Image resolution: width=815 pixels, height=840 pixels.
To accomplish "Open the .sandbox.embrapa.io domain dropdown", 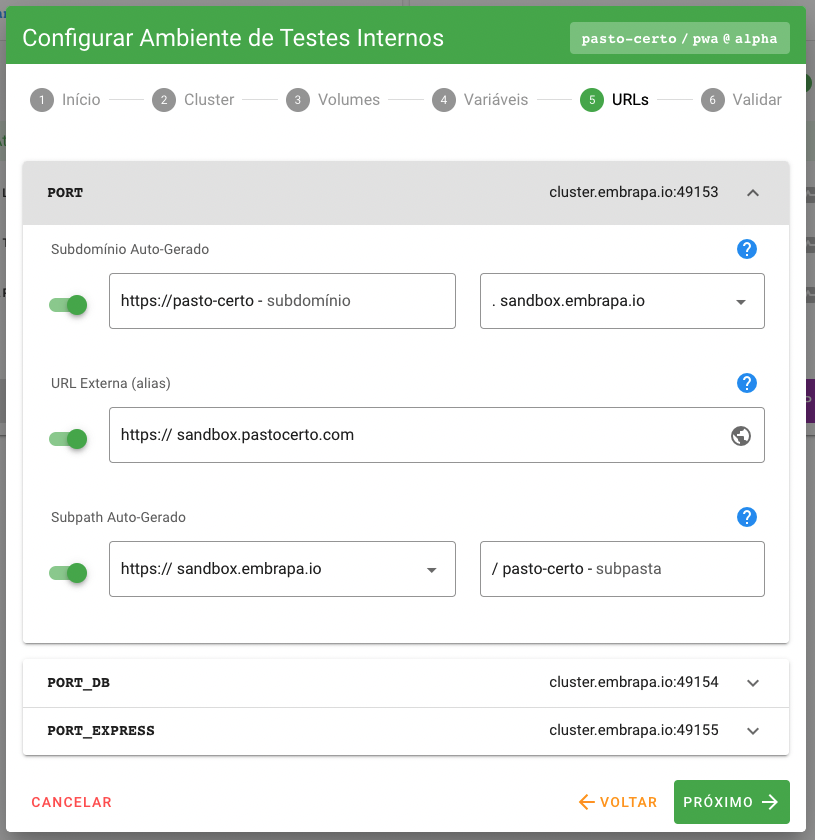I will point(622,301).
